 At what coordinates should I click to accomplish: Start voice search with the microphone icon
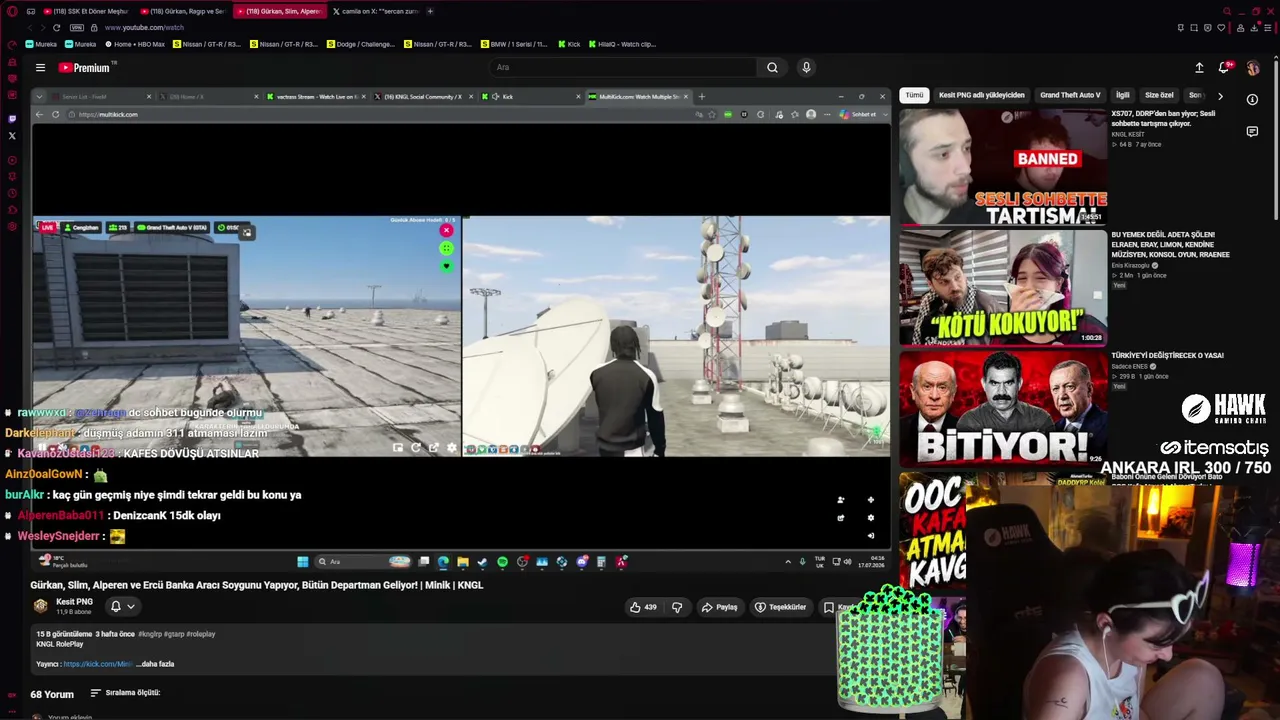click(806, 68)
